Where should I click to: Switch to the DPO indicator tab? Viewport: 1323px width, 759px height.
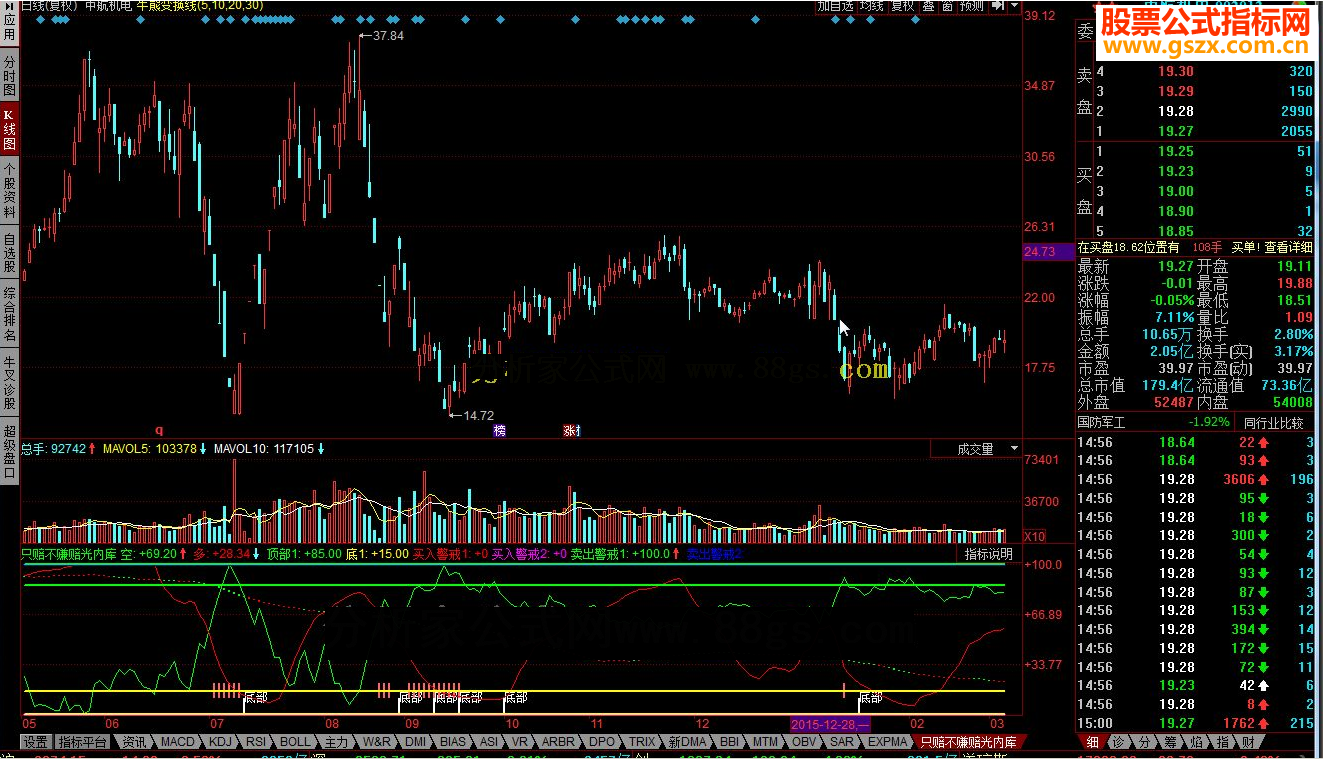point(602,742)
